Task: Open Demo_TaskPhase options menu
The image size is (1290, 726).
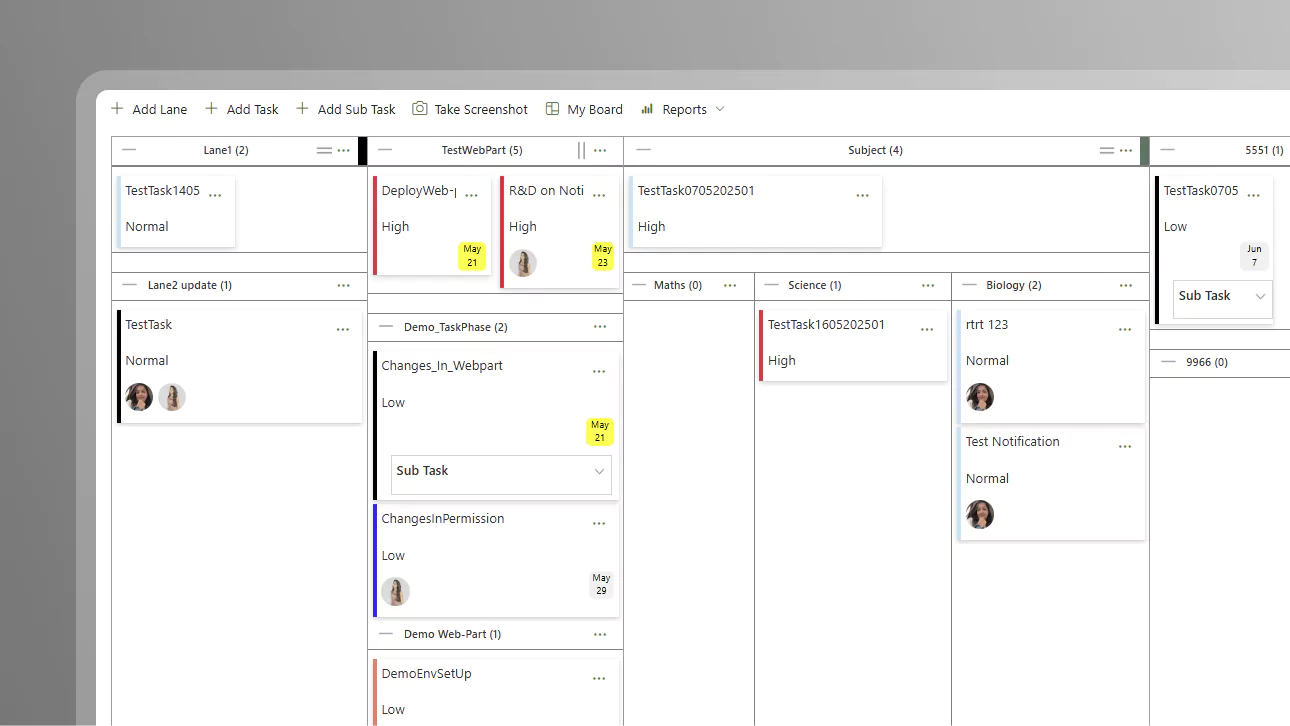Action: (600, 326)
